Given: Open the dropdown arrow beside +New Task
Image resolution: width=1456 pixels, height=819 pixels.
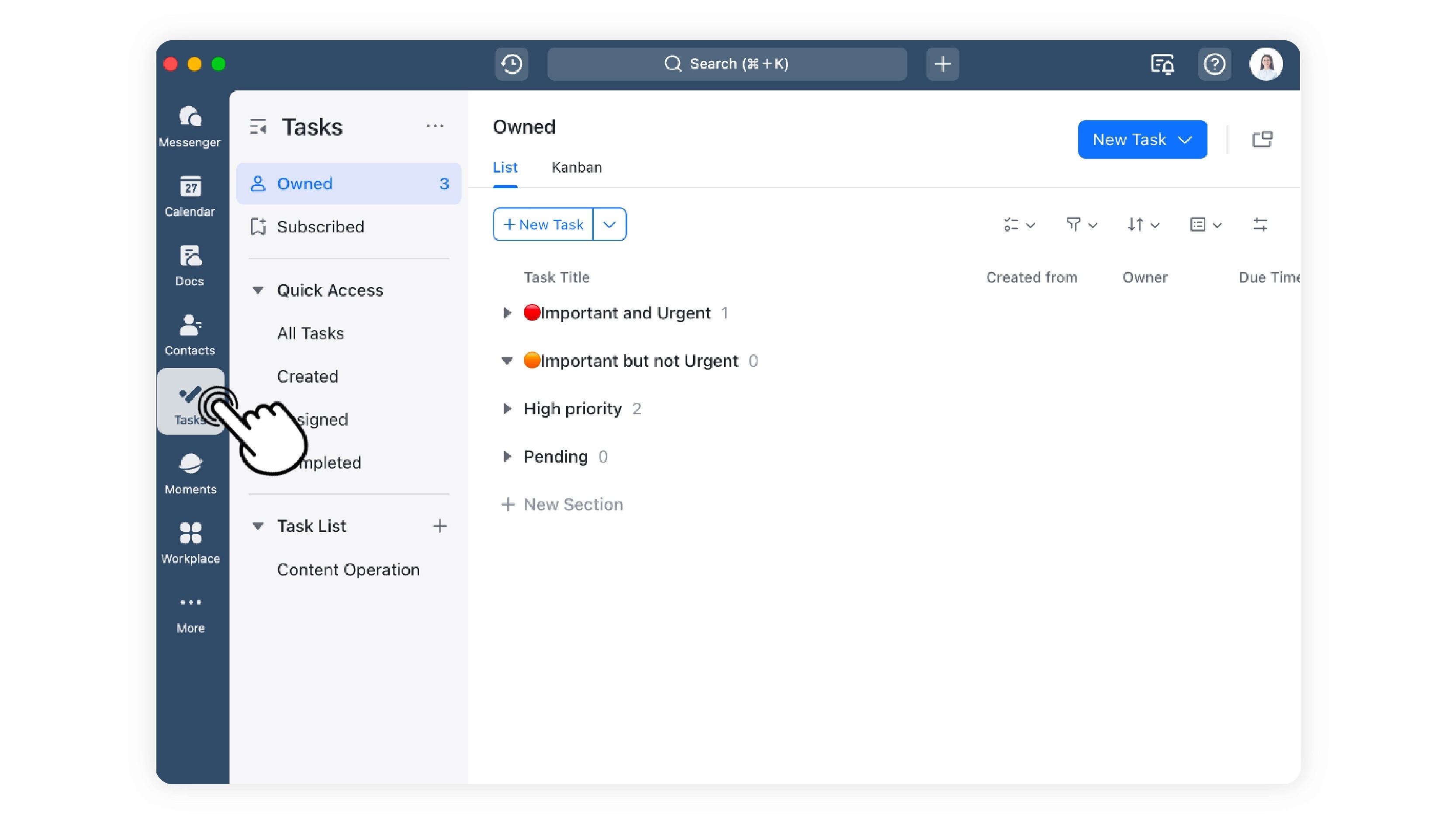Looking at the screenshot, I should click(609, 225).
